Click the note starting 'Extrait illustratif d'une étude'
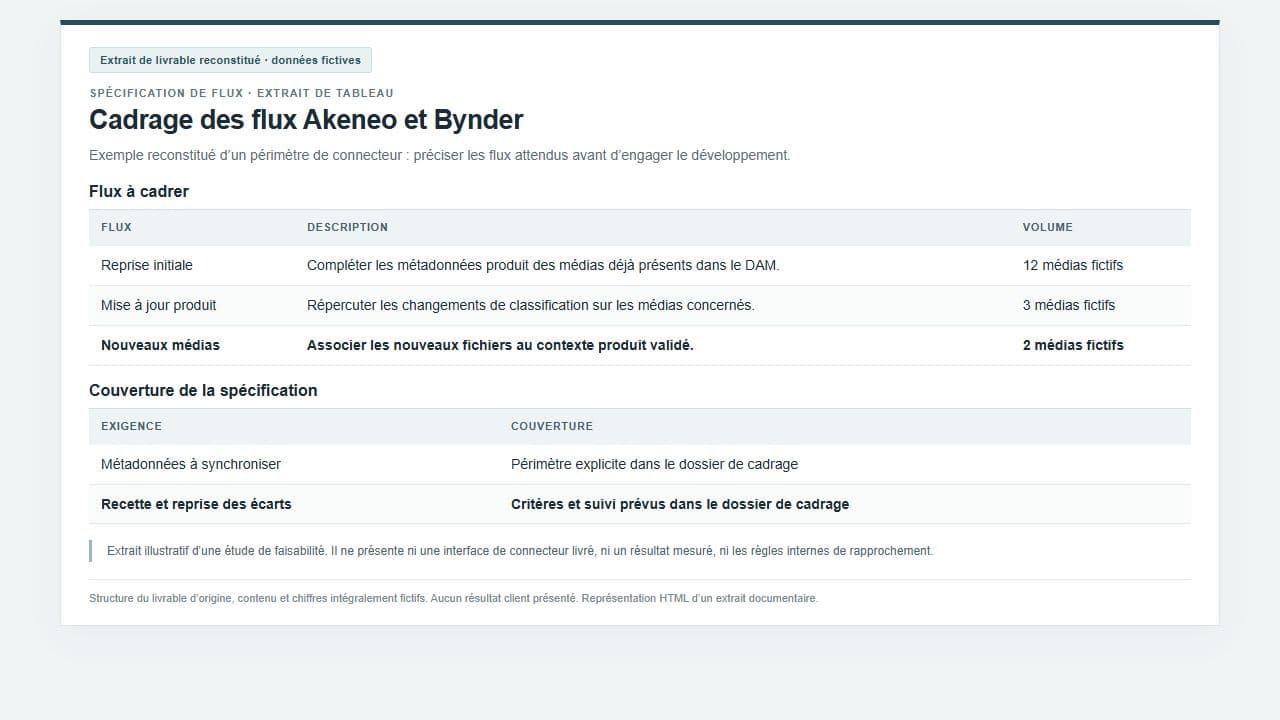This screenshot has width=1280, height=720. click(x=520, y=551)
